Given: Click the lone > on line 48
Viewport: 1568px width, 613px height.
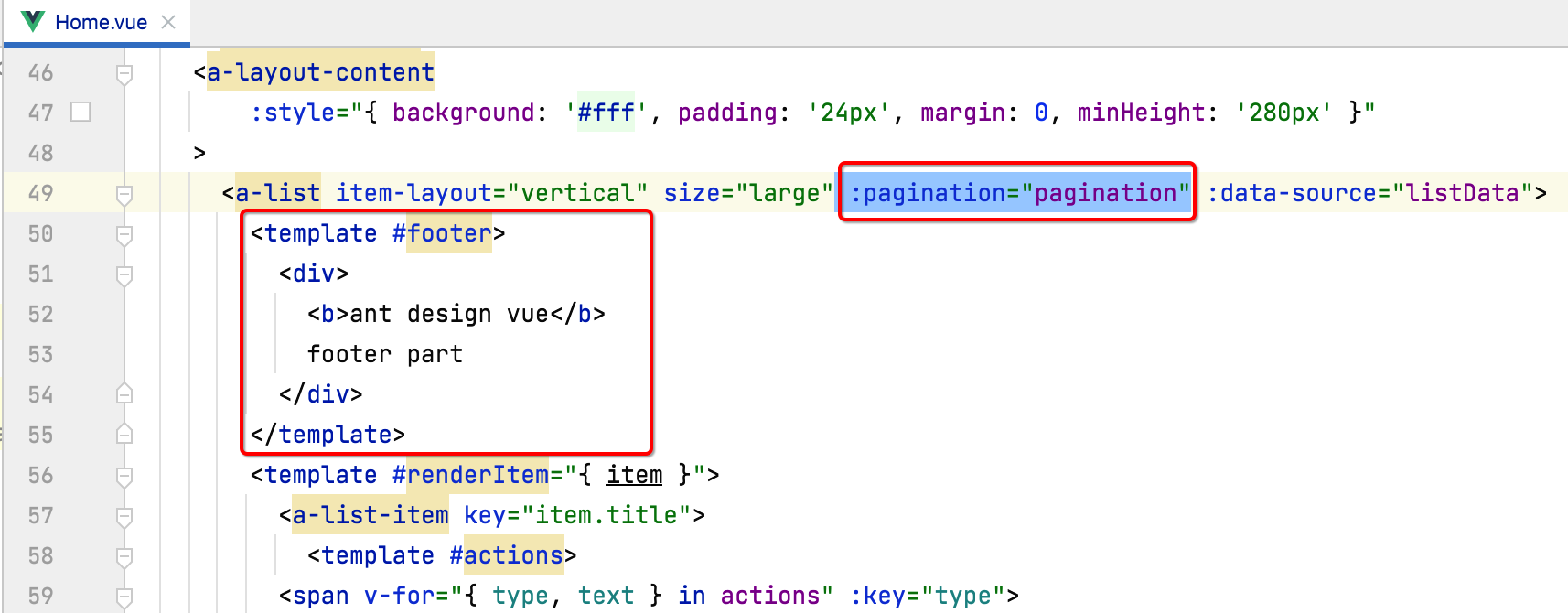Looking at the screenshot, I should point(199,153).
